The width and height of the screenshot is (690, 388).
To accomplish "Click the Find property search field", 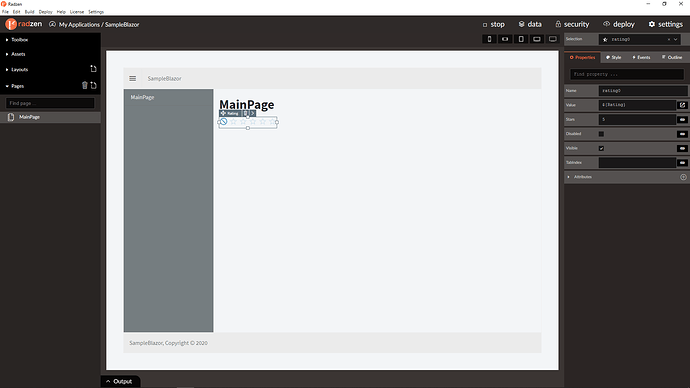I will [627, 74].
